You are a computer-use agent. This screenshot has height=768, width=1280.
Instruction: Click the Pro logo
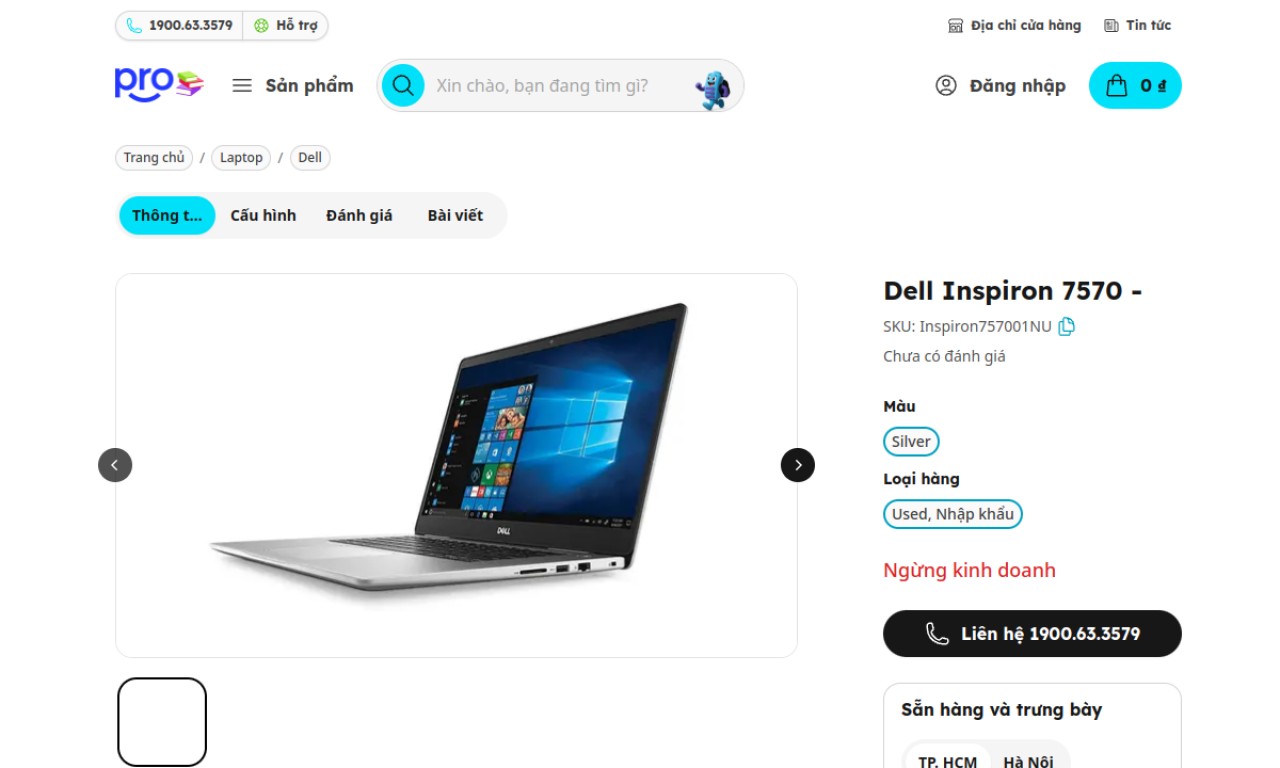tap(159, 85)
